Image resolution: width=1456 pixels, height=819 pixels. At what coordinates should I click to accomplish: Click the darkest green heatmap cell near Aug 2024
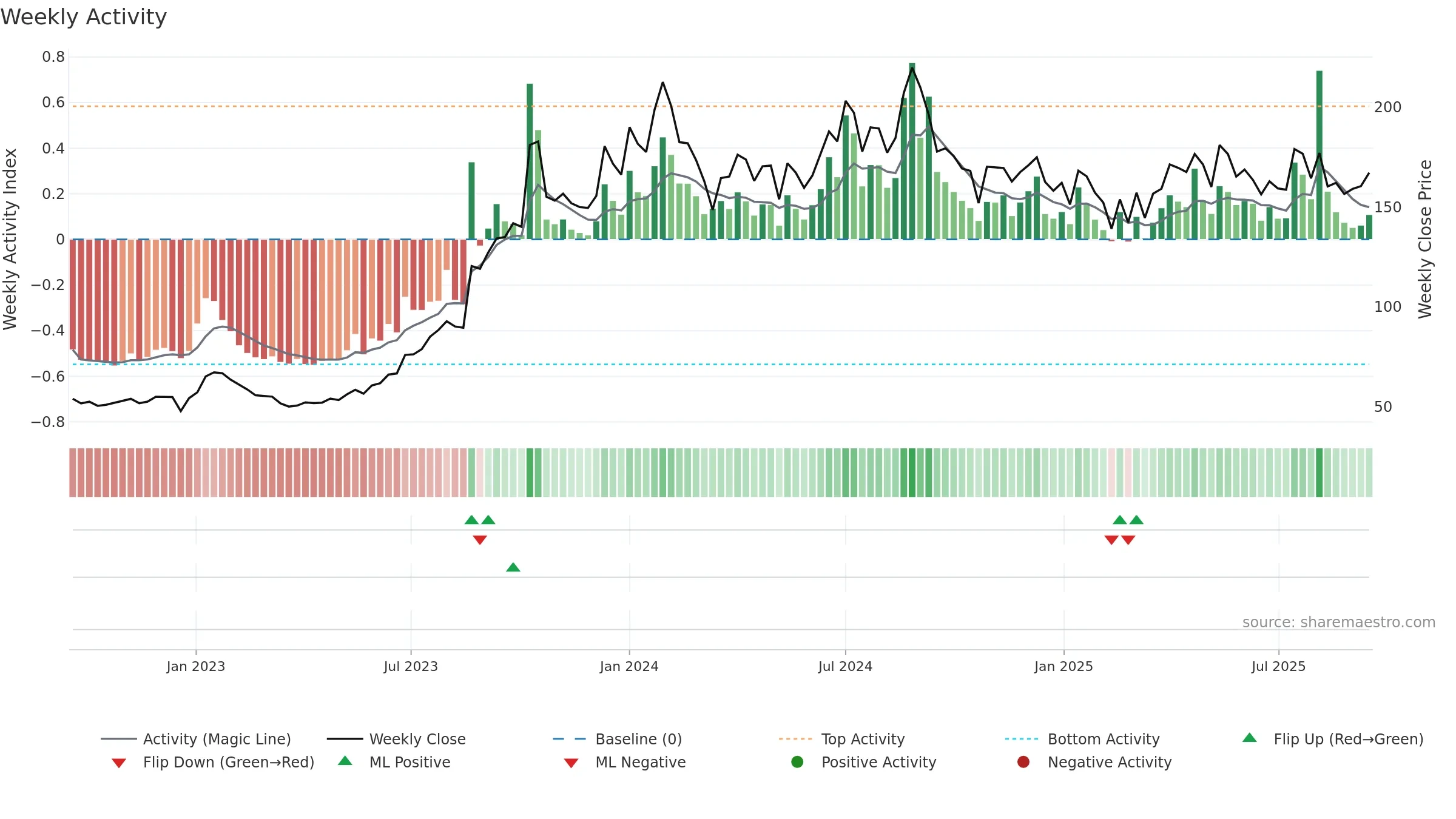[x=912, y=473]
